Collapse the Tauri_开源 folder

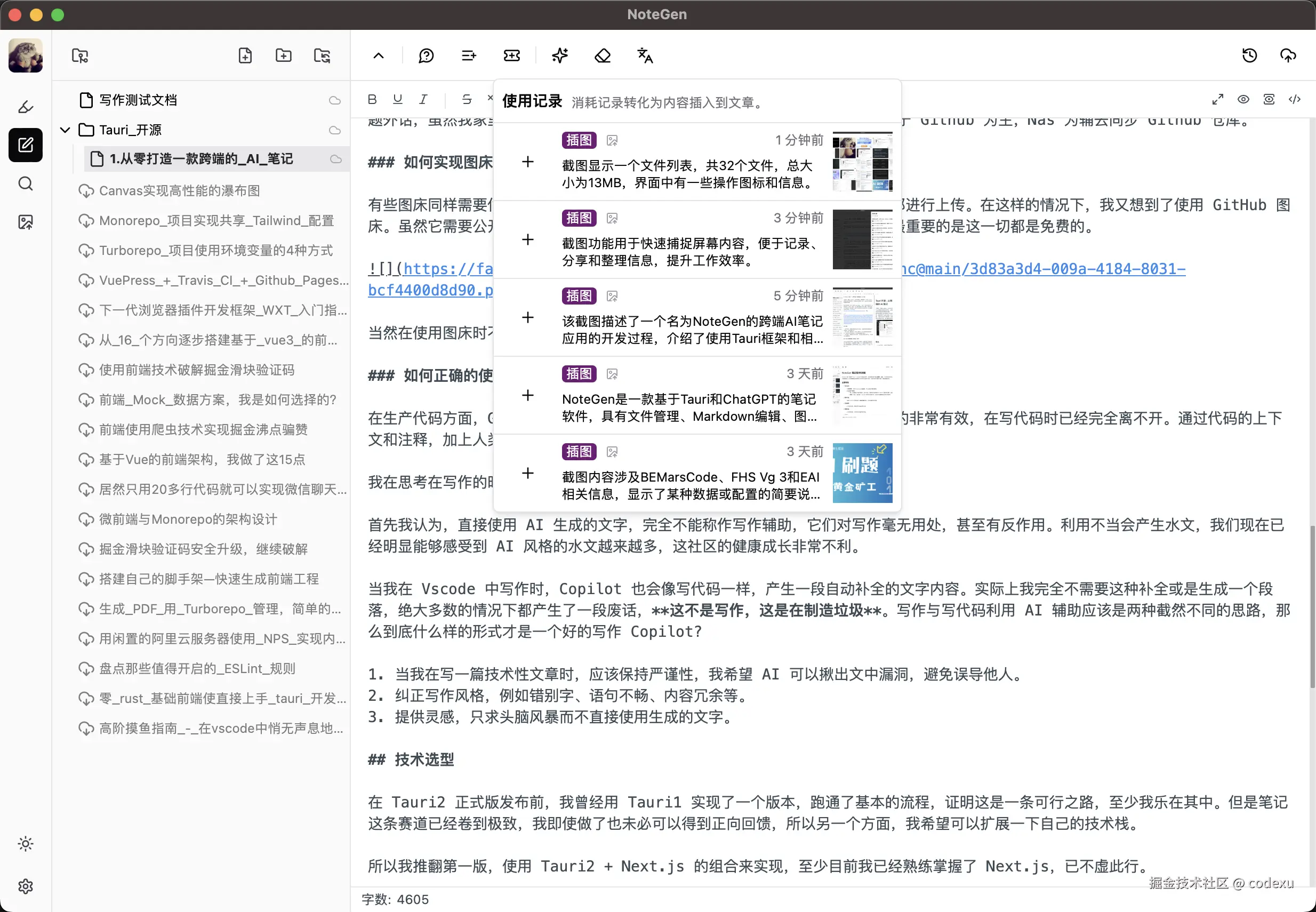pyautogui.click(x=65, y=130)
